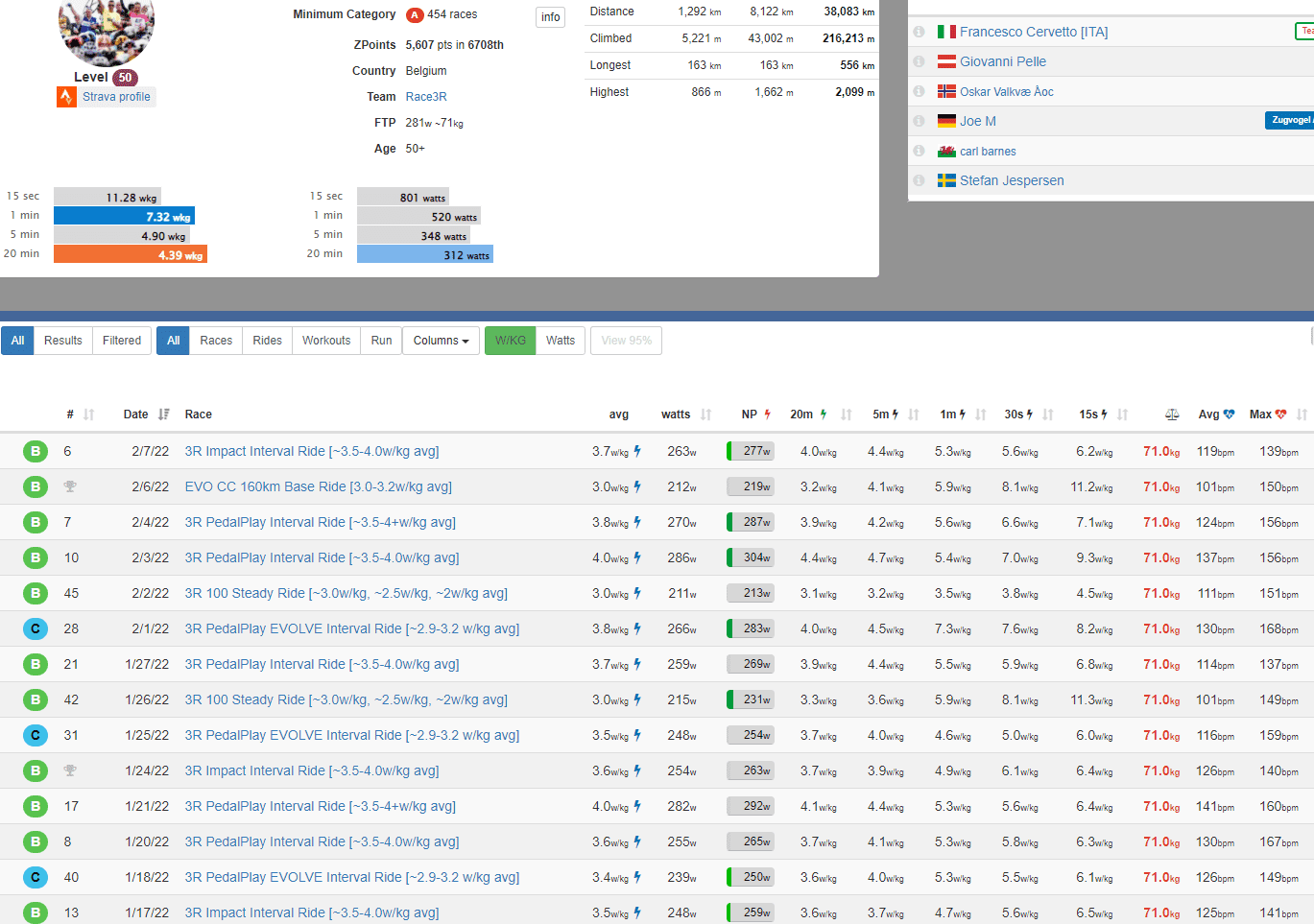Image resolution: width=1314 pixels, height=924 pixels.
Task: Click the red A Minimum Category badge
Action: [415, 15]
